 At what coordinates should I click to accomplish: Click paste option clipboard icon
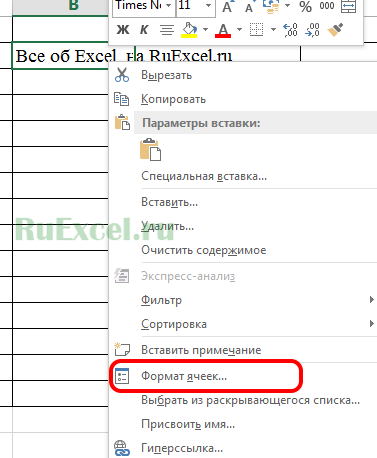[150, 150]
